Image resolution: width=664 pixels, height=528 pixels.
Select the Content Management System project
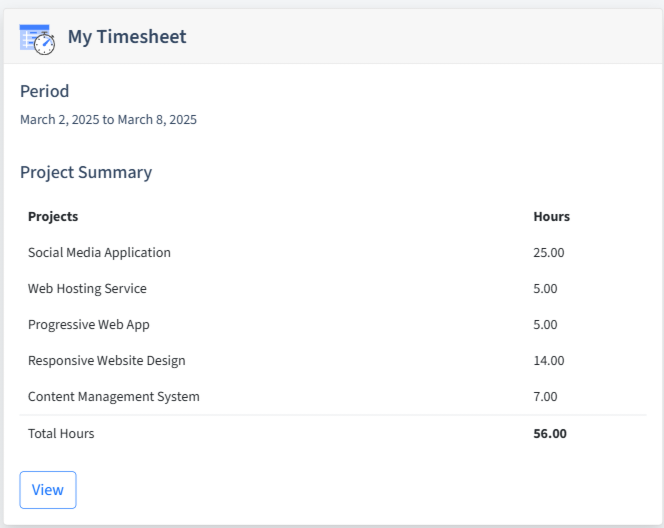tap(113, 397)
